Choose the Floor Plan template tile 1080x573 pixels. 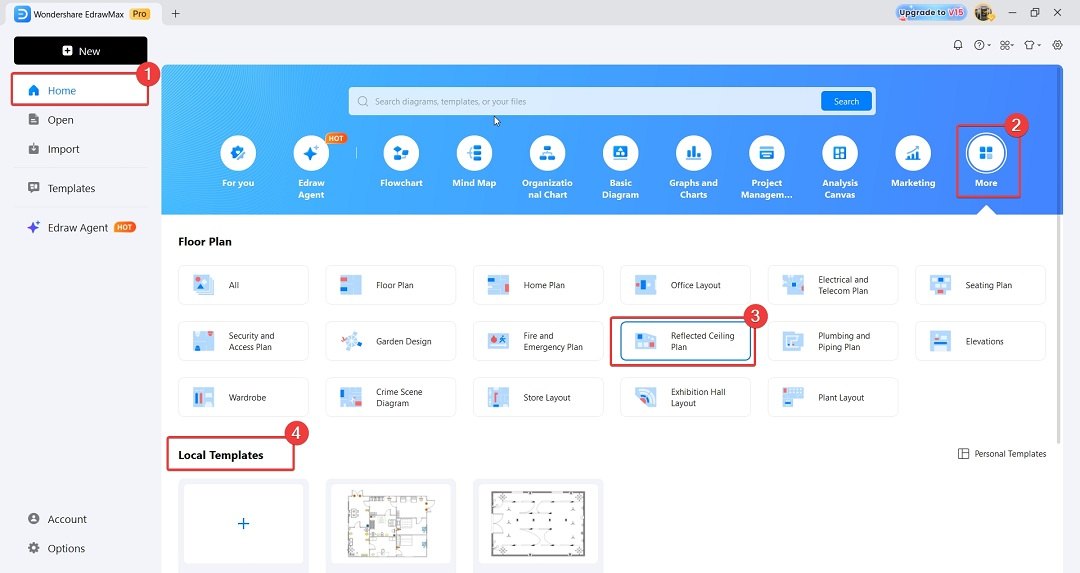coord(391,285)
